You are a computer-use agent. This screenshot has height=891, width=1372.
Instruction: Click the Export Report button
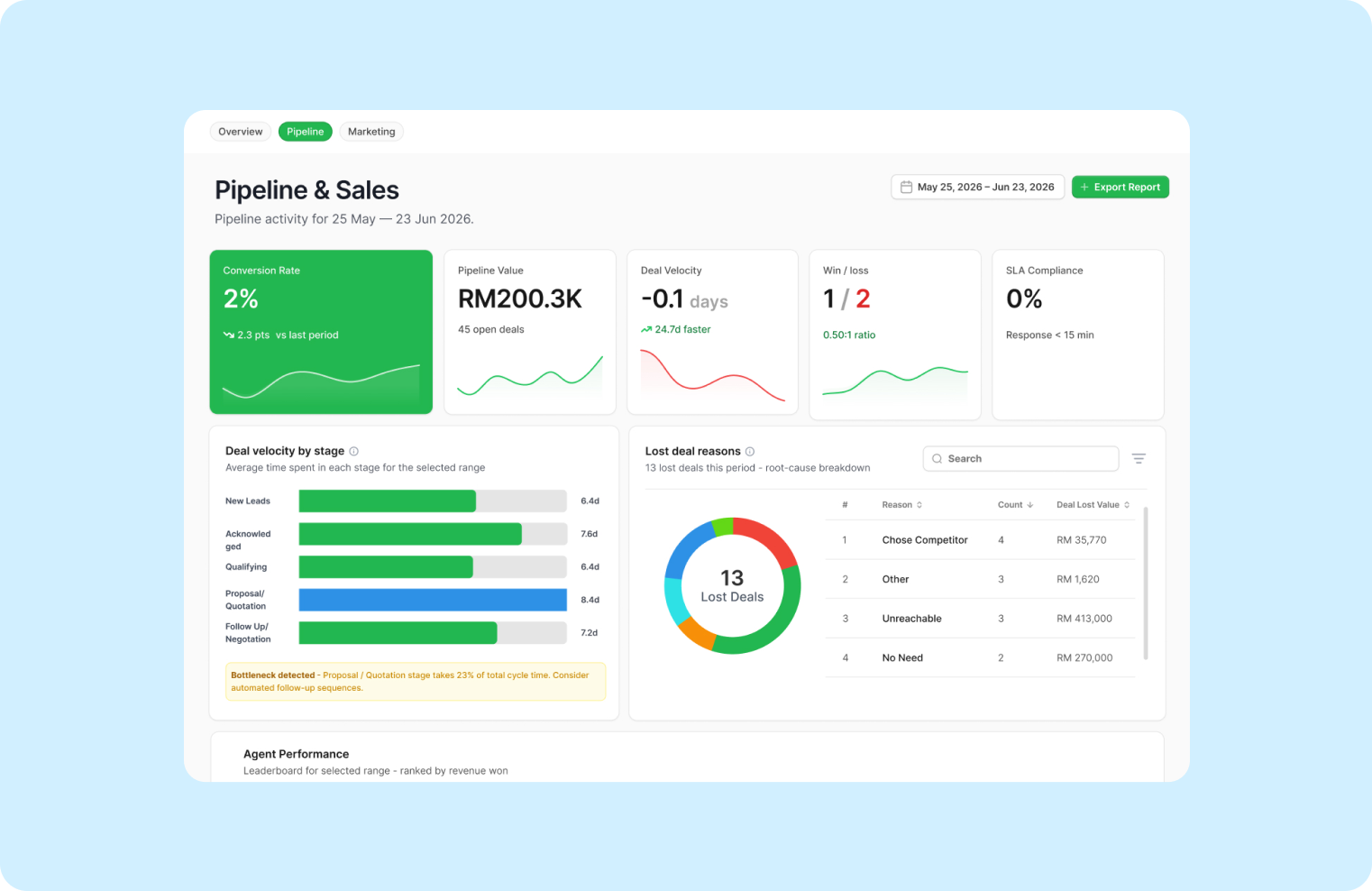point(1120,187)
